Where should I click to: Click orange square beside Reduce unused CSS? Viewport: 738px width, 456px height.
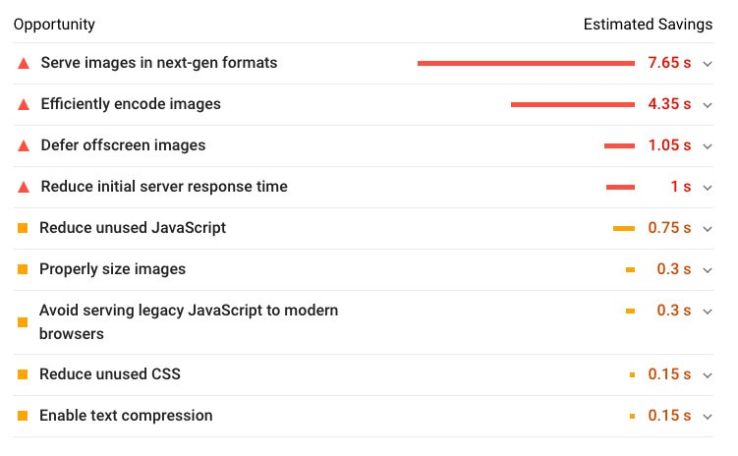[x=23, y=374]
